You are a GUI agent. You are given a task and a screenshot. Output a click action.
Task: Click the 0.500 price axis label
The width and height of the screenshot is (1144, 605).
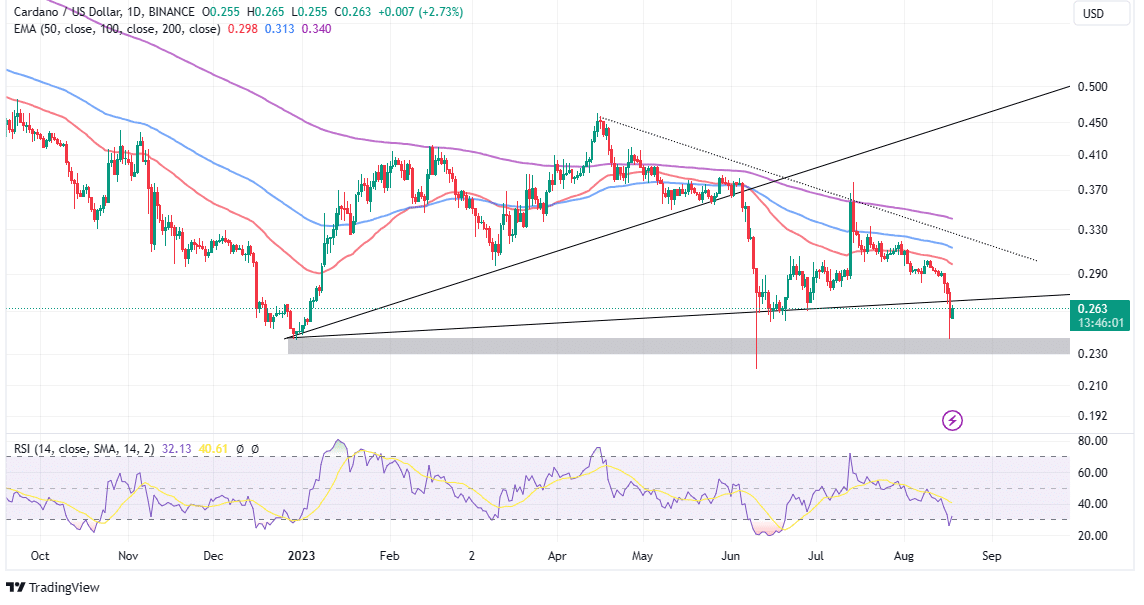[1092, 87]
